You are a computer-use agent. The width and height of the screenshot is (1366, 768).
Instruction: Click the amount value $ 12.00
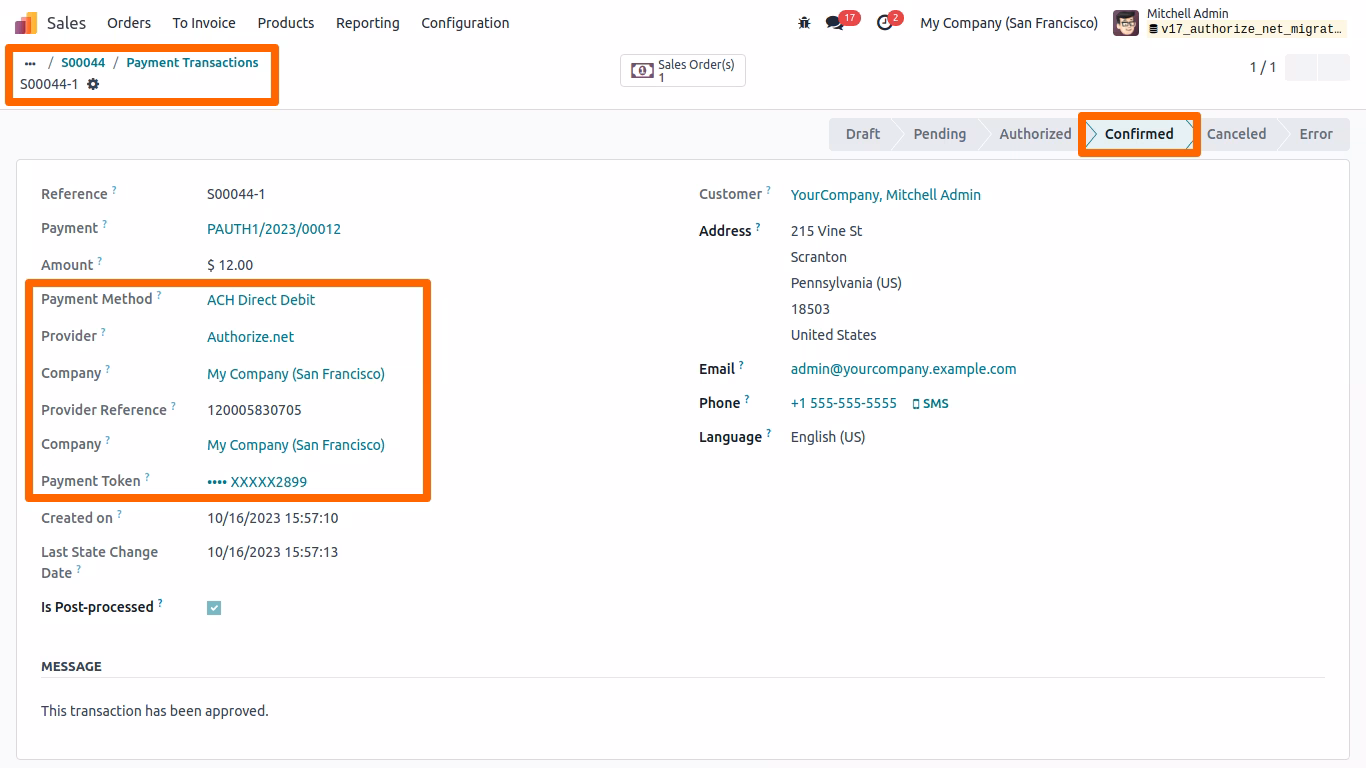coord(230,265)
